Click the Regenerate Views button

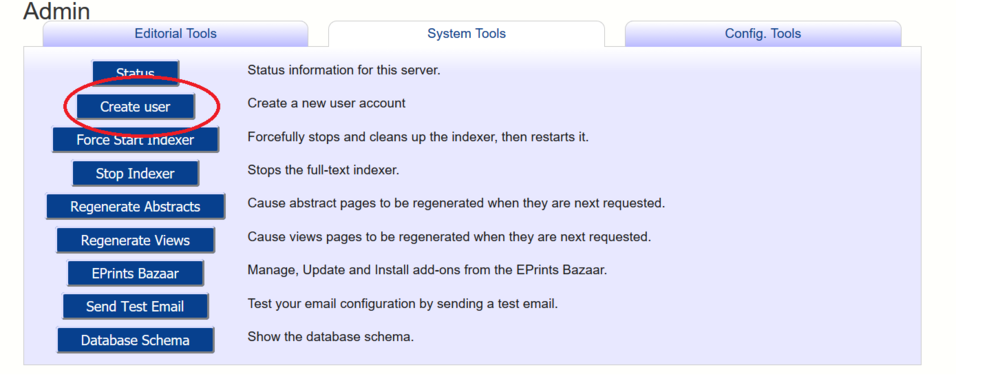[135, 240]
